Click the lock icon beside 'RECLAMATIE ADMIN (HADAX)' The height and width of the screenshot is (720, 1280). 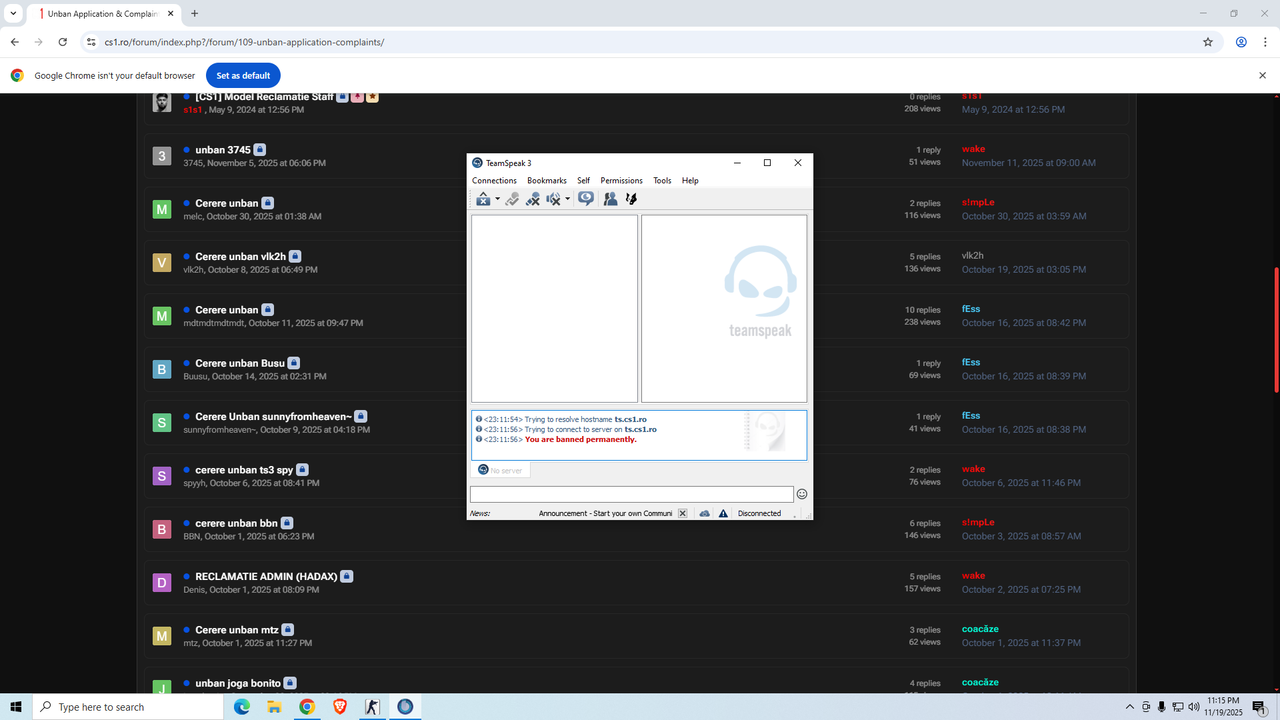(x=347, y=576)
